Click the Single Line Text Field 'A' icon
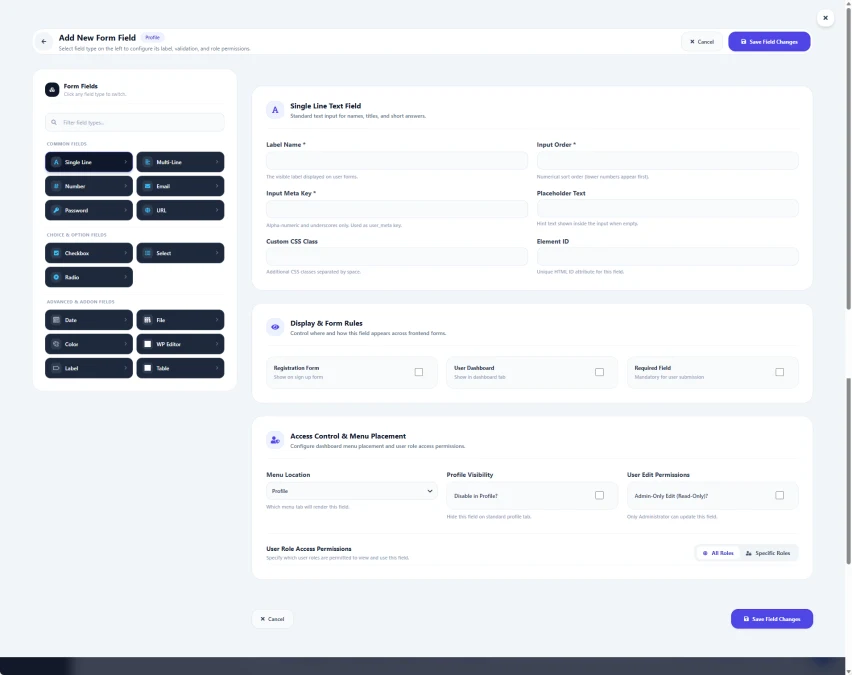This screenshot has width=852, height=675. 275,110
